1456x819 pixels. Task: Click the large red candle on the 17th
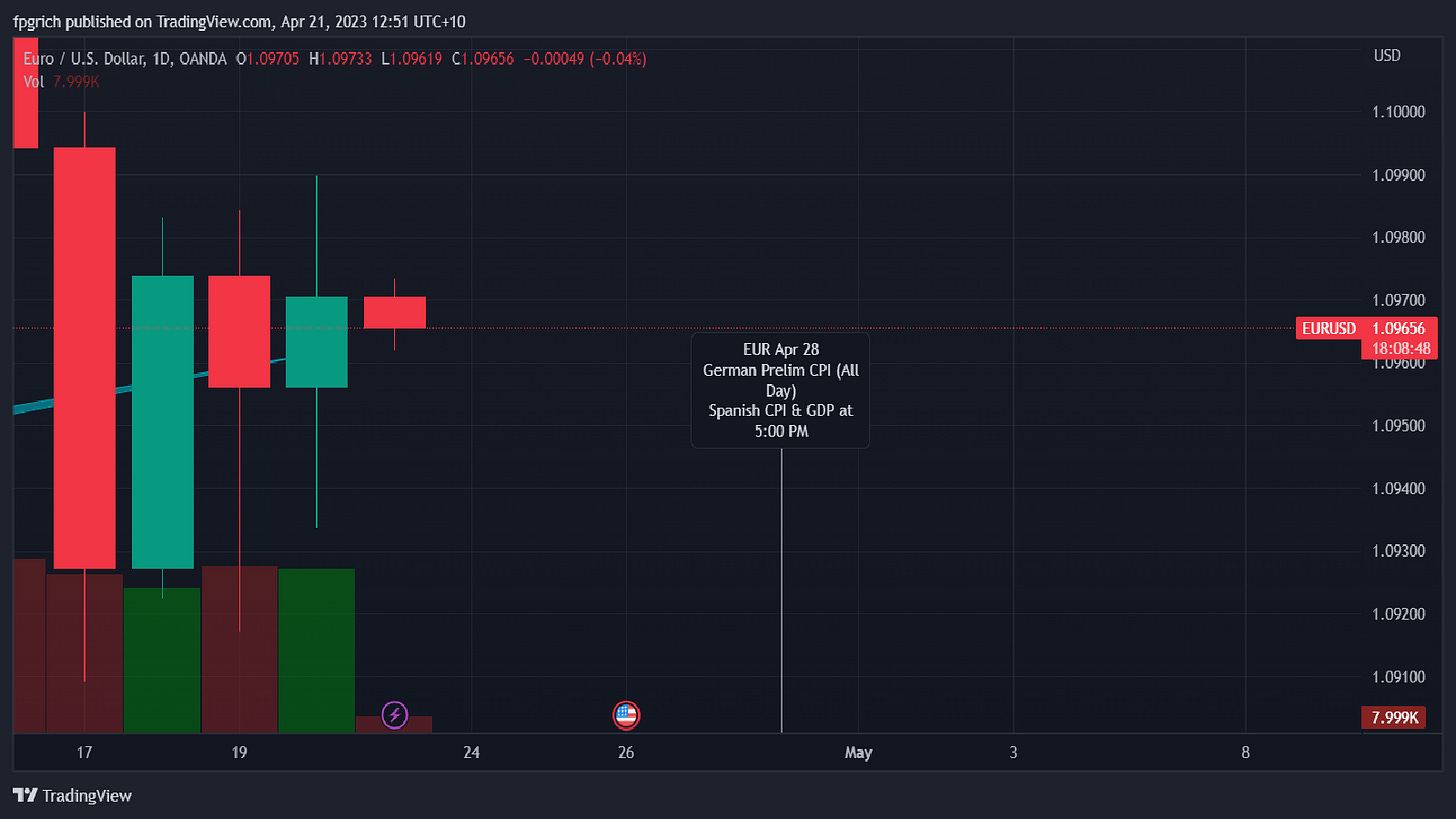click(x=84, y=357)
